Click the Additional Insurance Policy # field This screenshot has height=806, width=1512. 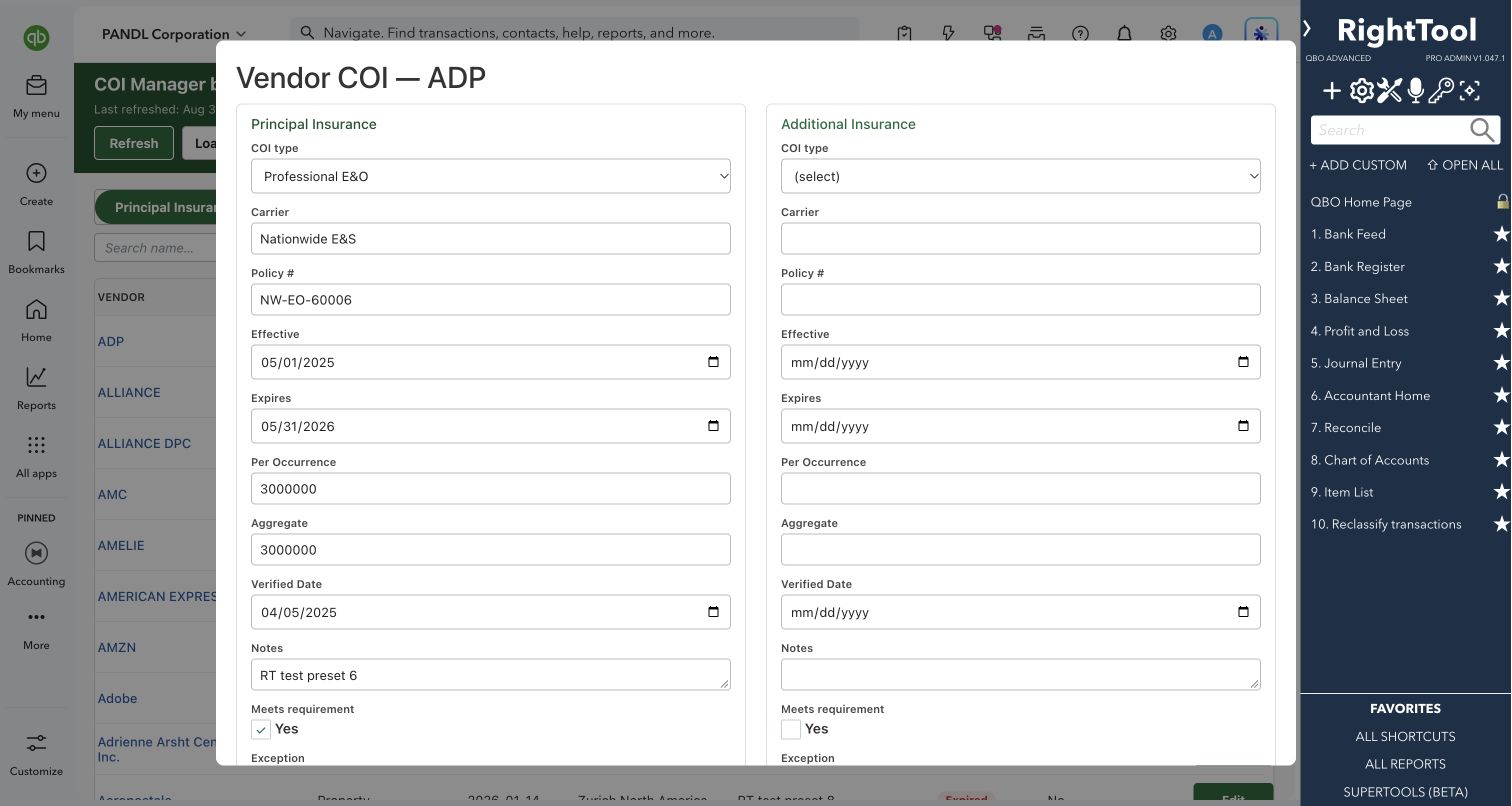pyautogui.click(x=1021, y=300)
